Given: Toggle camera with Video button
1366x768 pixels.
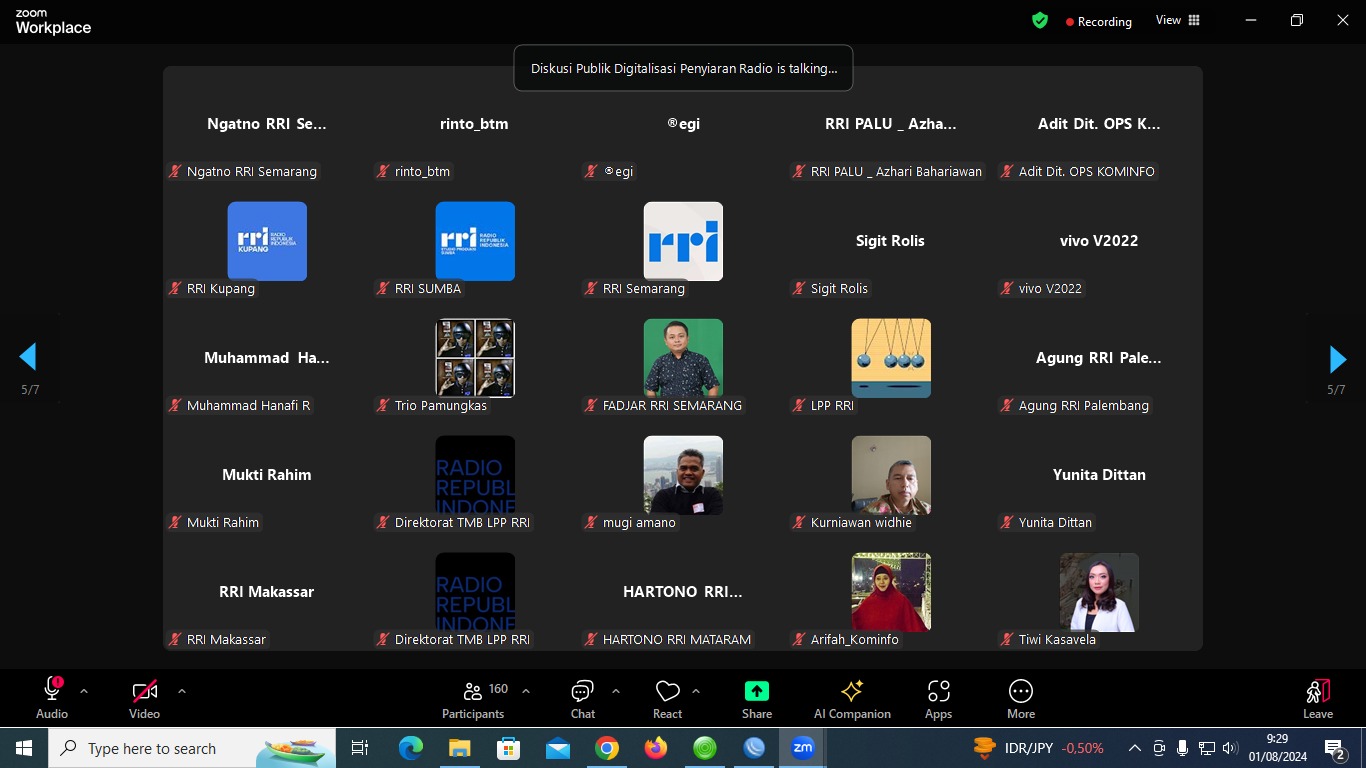Looking at the screenshot, I should [144, 699].
